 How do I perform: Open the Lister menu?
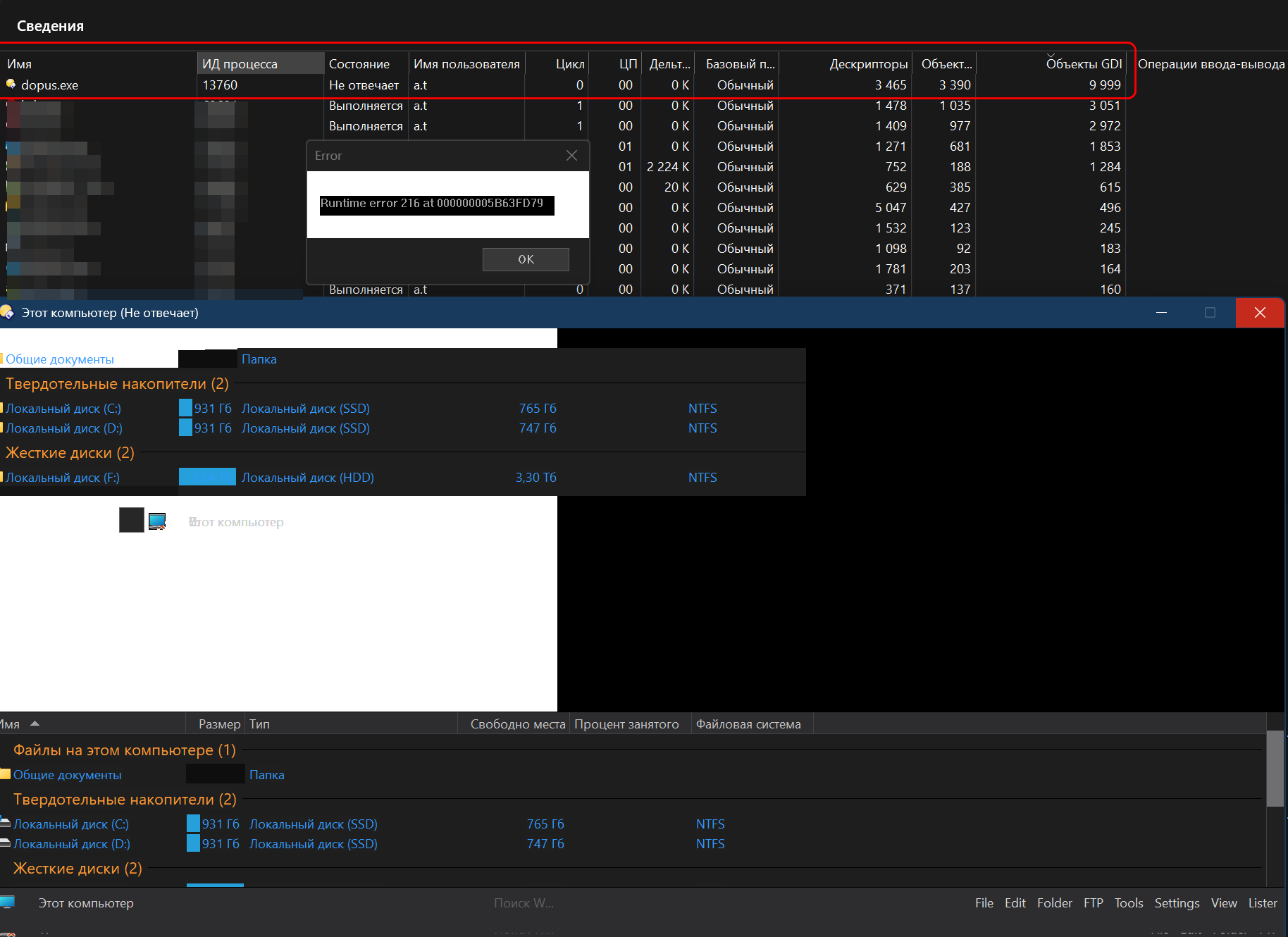pyautogui.click(x=1262, y=903)
